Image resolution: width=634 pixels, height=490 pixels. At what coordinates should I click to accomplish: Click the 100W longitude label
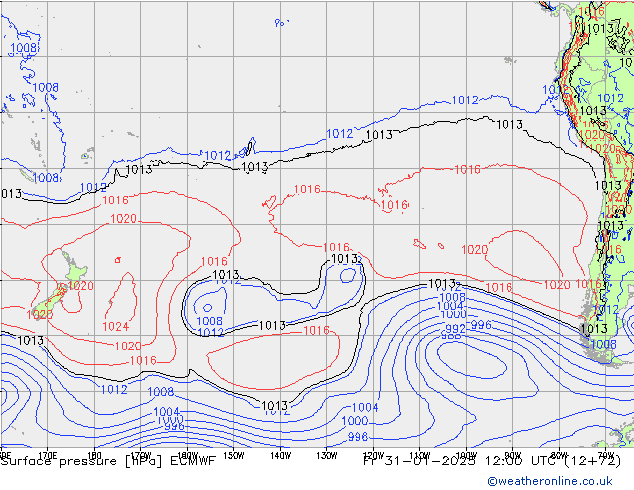(x=466, y=455)
